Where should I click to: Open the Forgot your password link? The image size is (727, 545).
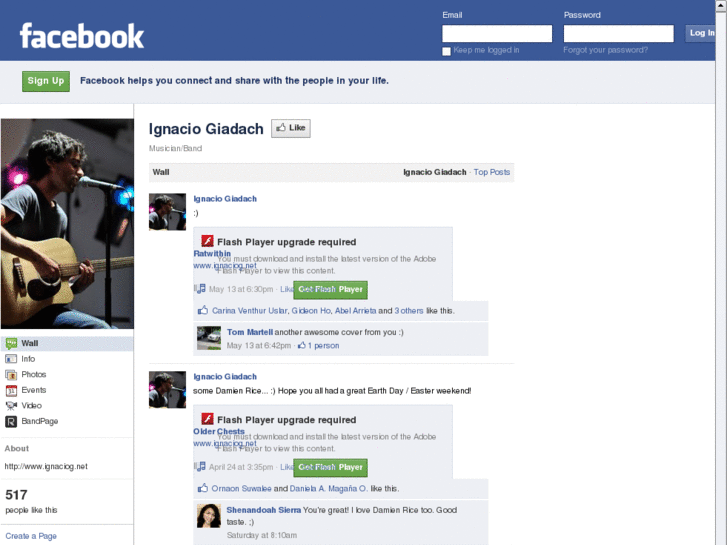coord(605,50)
